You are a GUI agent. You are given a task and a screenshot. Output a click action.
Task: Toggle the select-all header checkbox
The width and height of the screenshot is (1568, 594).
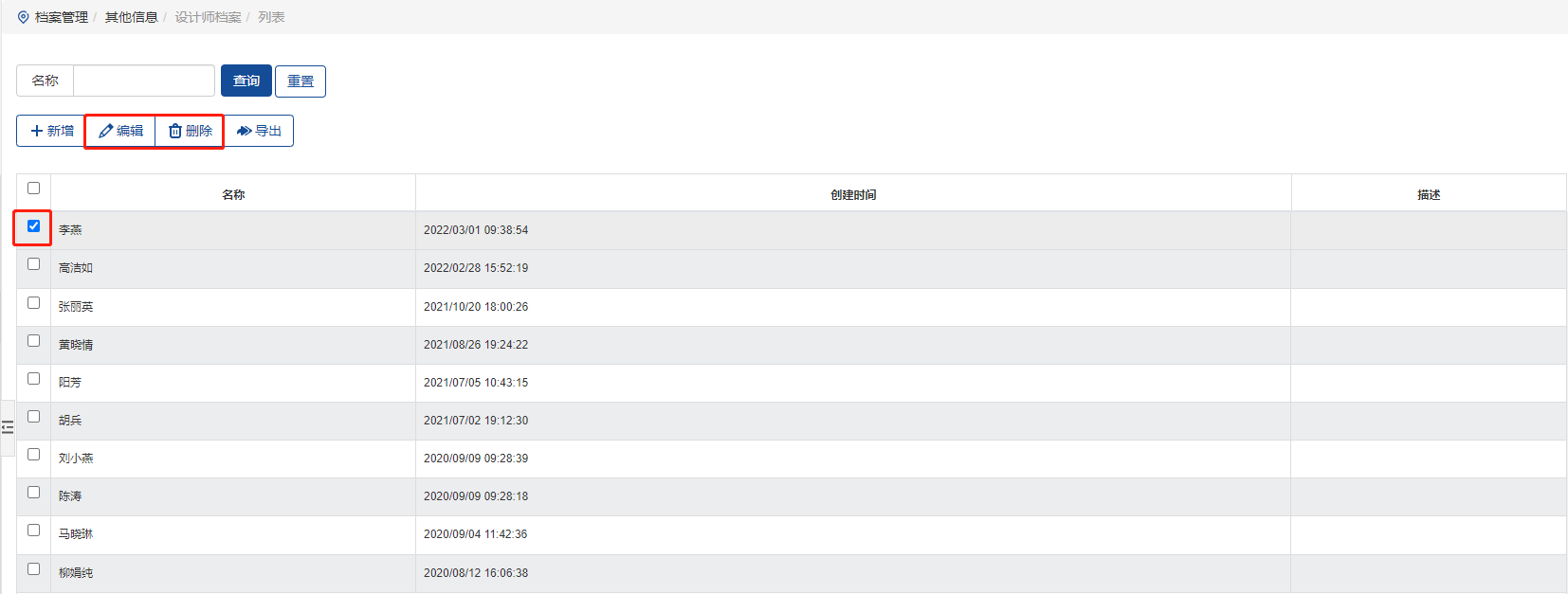[x=33, y=188]
